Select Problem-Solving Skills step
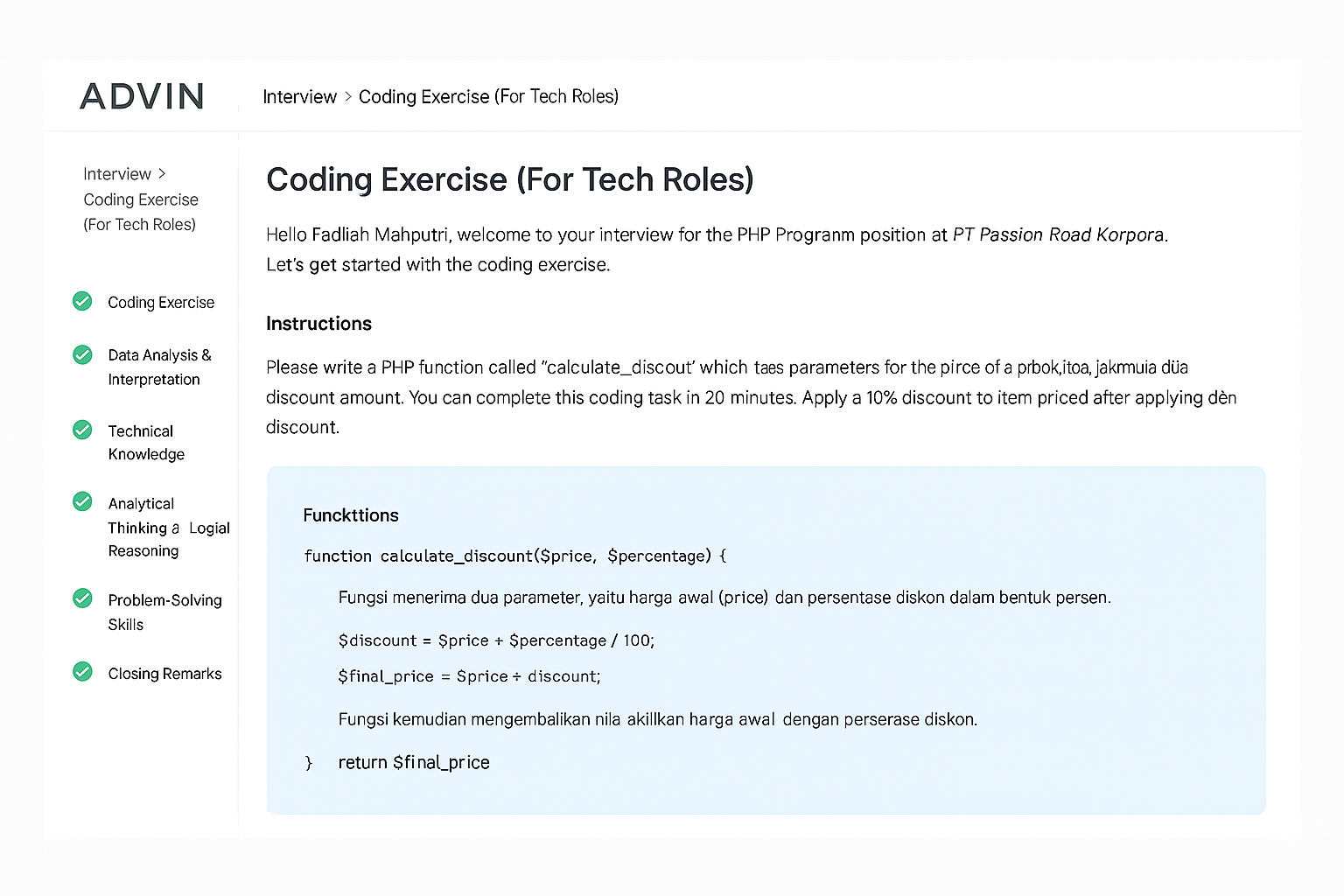Screen dimensions: 1344x896 [x=164, y=612]
